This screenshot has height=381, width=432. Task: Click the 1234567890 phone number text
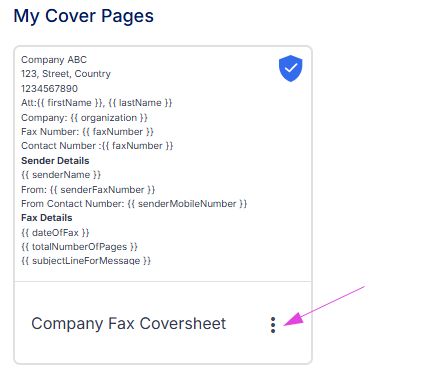[49, 89]
